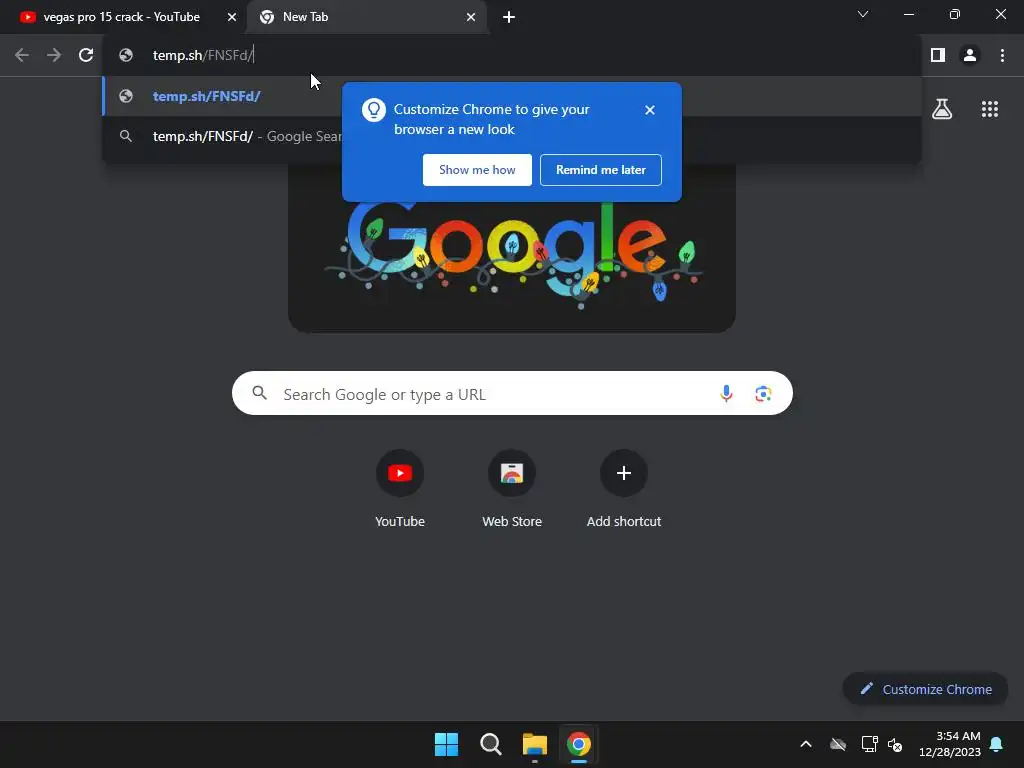Open the Chrome Labs flask icon
Screen dimensions: 1024x768
pos(942,109)
